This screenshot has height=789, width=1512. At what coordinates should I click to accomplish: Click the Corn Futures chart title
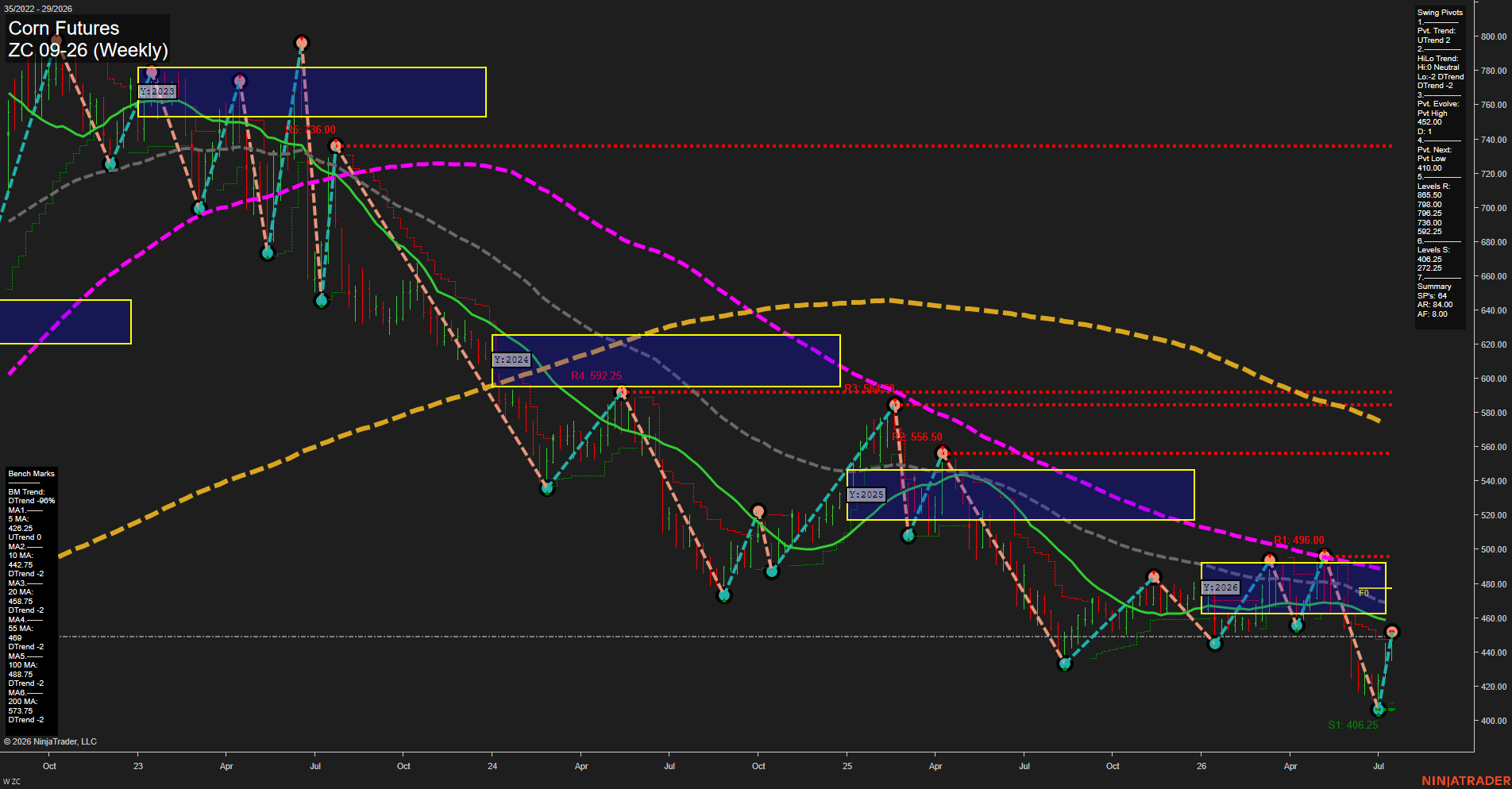[x=64, y=29]
